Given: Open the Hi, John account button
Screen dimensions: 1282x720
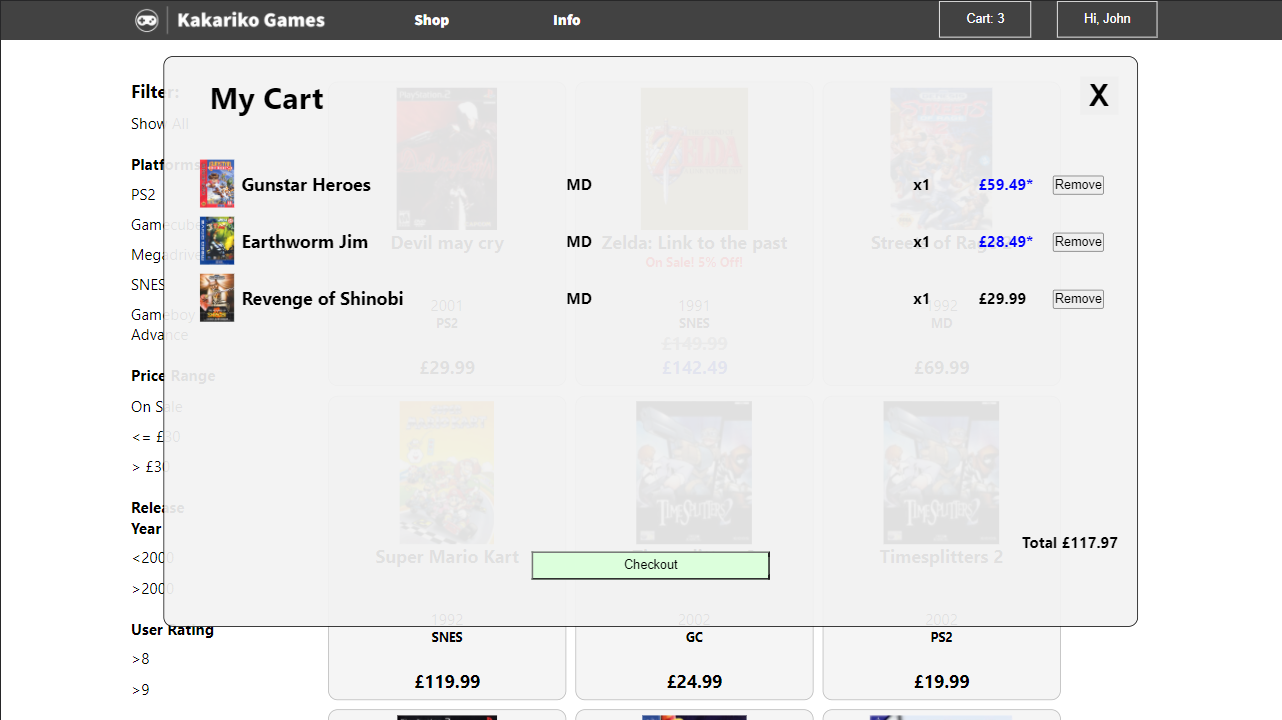Looking at the screenshot, I should tap(1107, 19).
